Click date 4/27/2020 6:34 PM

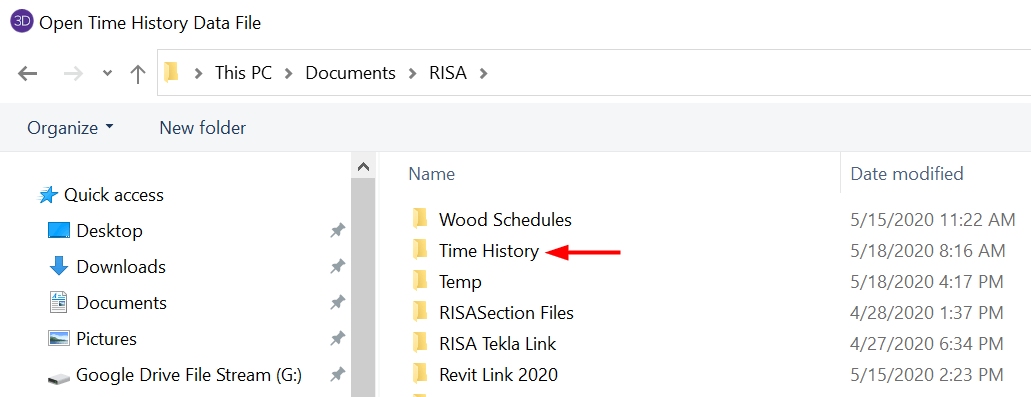point(926,344)
